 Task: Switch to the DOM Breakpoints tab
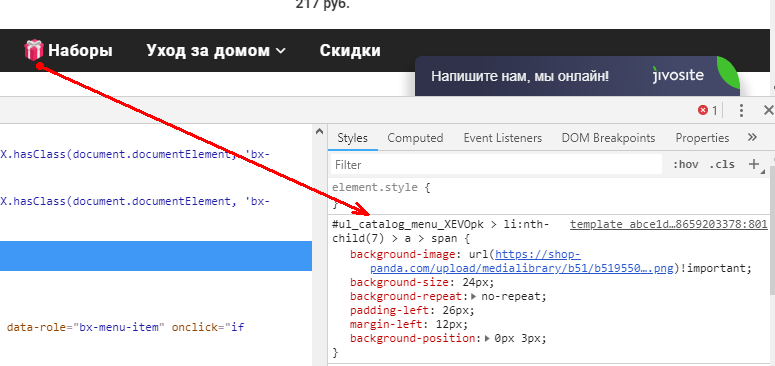[x=608, y=138]
